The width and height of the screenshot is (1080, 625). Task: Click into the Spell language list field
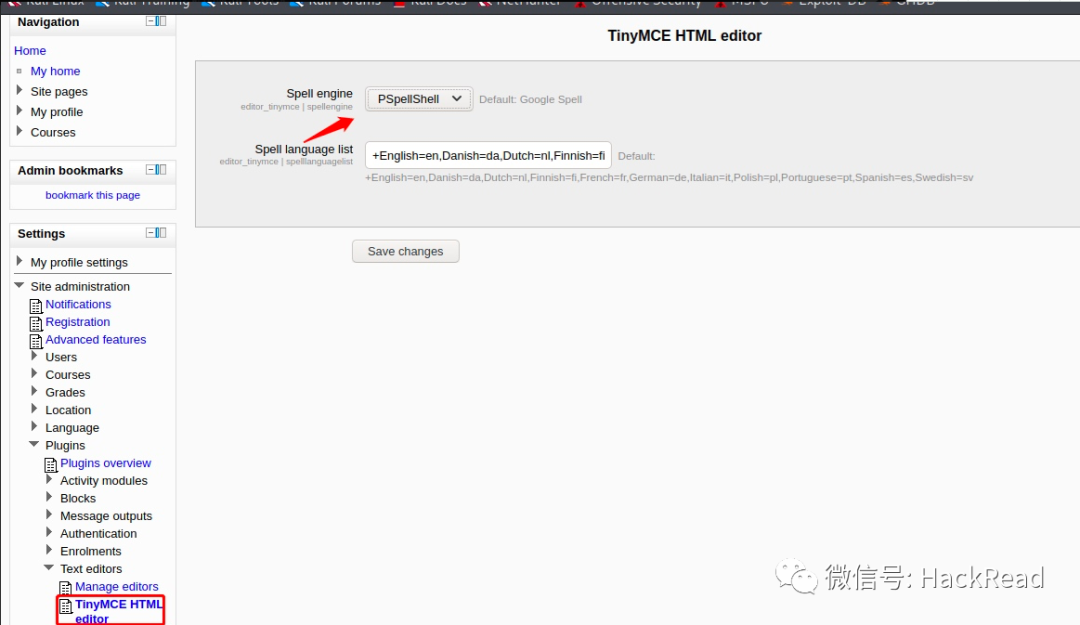click(488, 155)
